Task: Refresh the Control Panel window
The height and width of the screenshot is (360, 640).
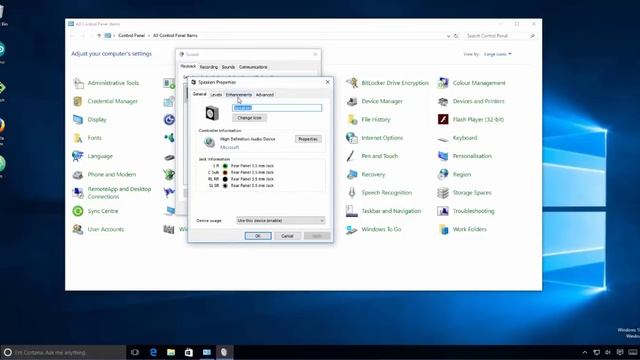Action: [456, 36]
